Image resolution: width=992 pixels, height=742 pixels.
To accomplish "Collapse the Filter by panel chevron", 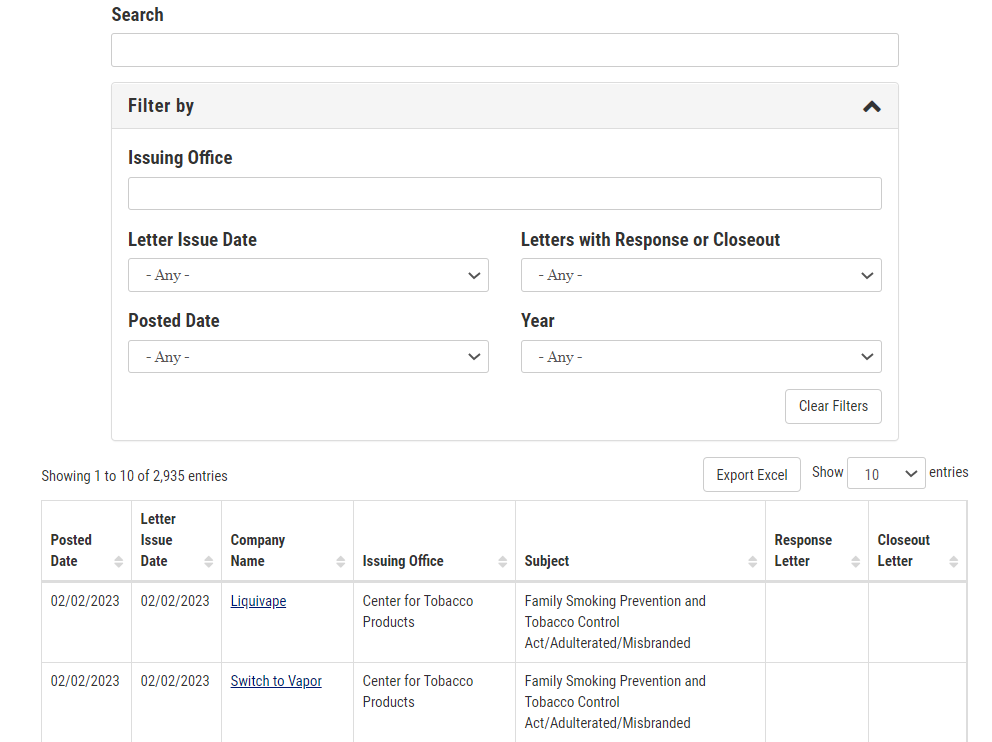I will tap(872, 106).
